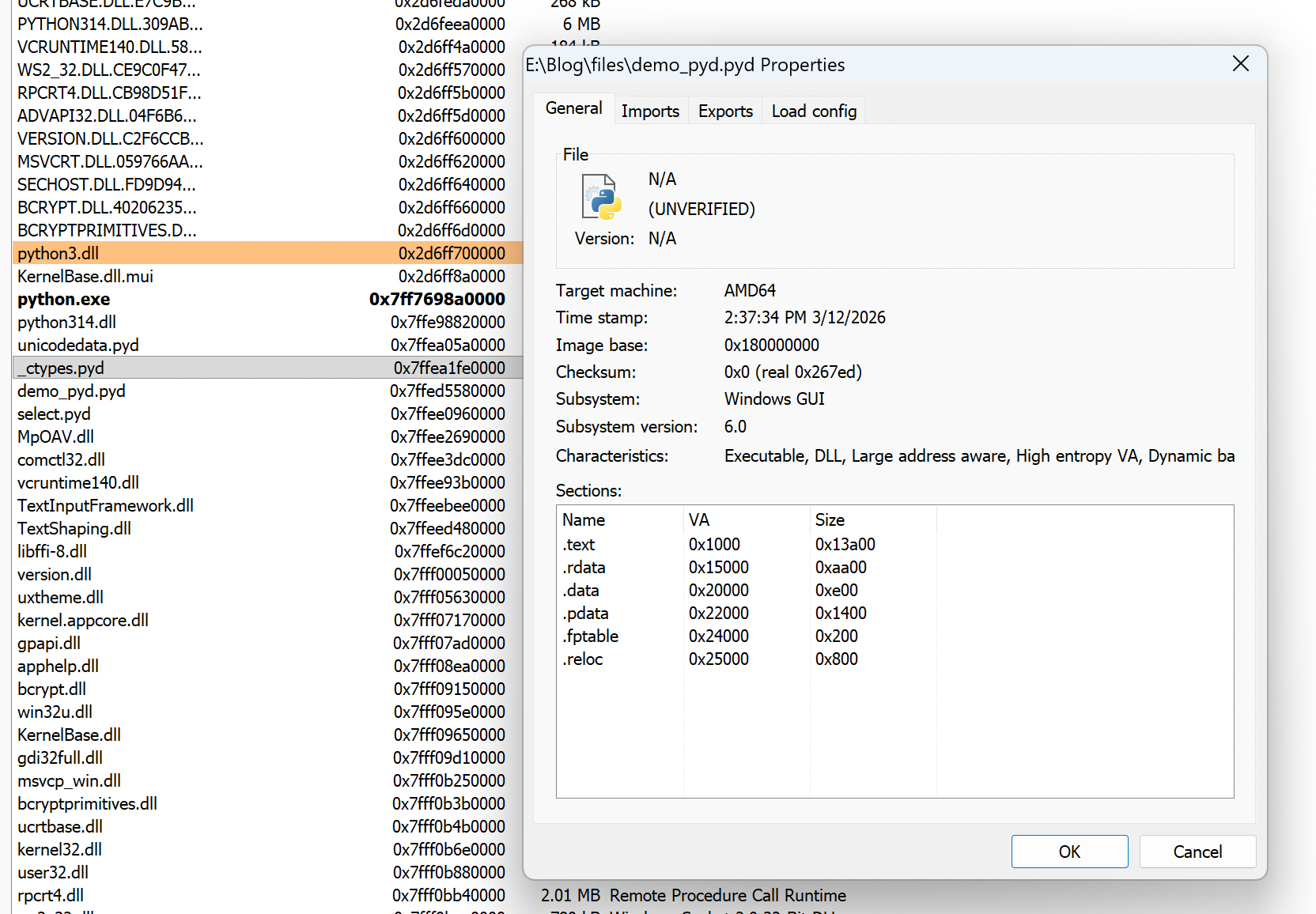Select apphelp.dll in the module list
The height and width of the screenshot is (914, 1316).
268,667
